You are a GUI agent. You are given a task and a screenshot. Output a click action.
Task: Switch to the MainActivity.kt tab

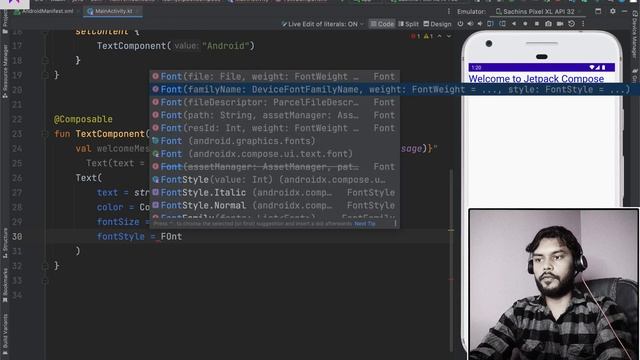(113, 11)
